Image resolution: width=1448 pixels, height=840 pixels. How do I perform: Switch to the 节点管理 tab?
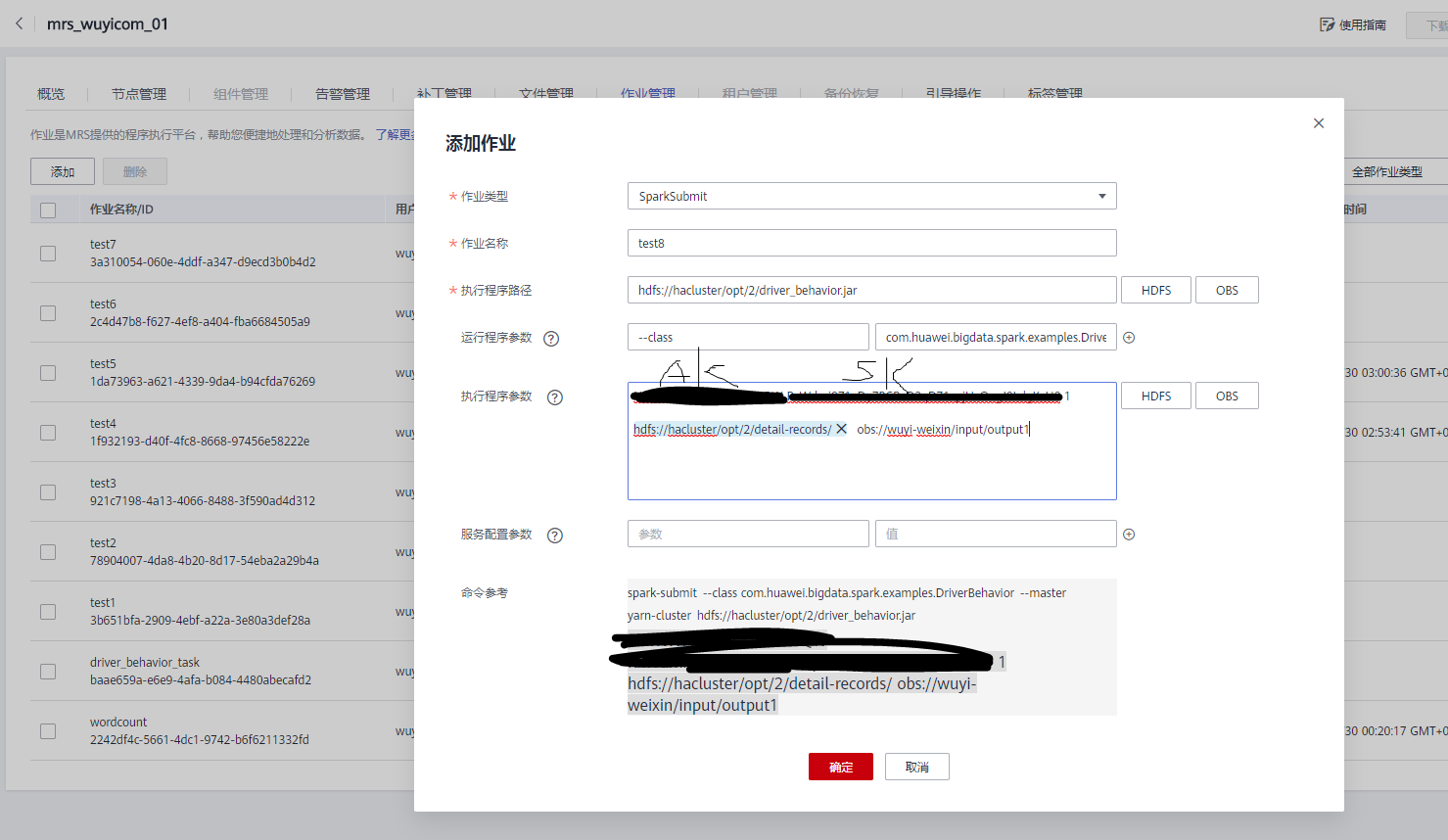point(139,94)
